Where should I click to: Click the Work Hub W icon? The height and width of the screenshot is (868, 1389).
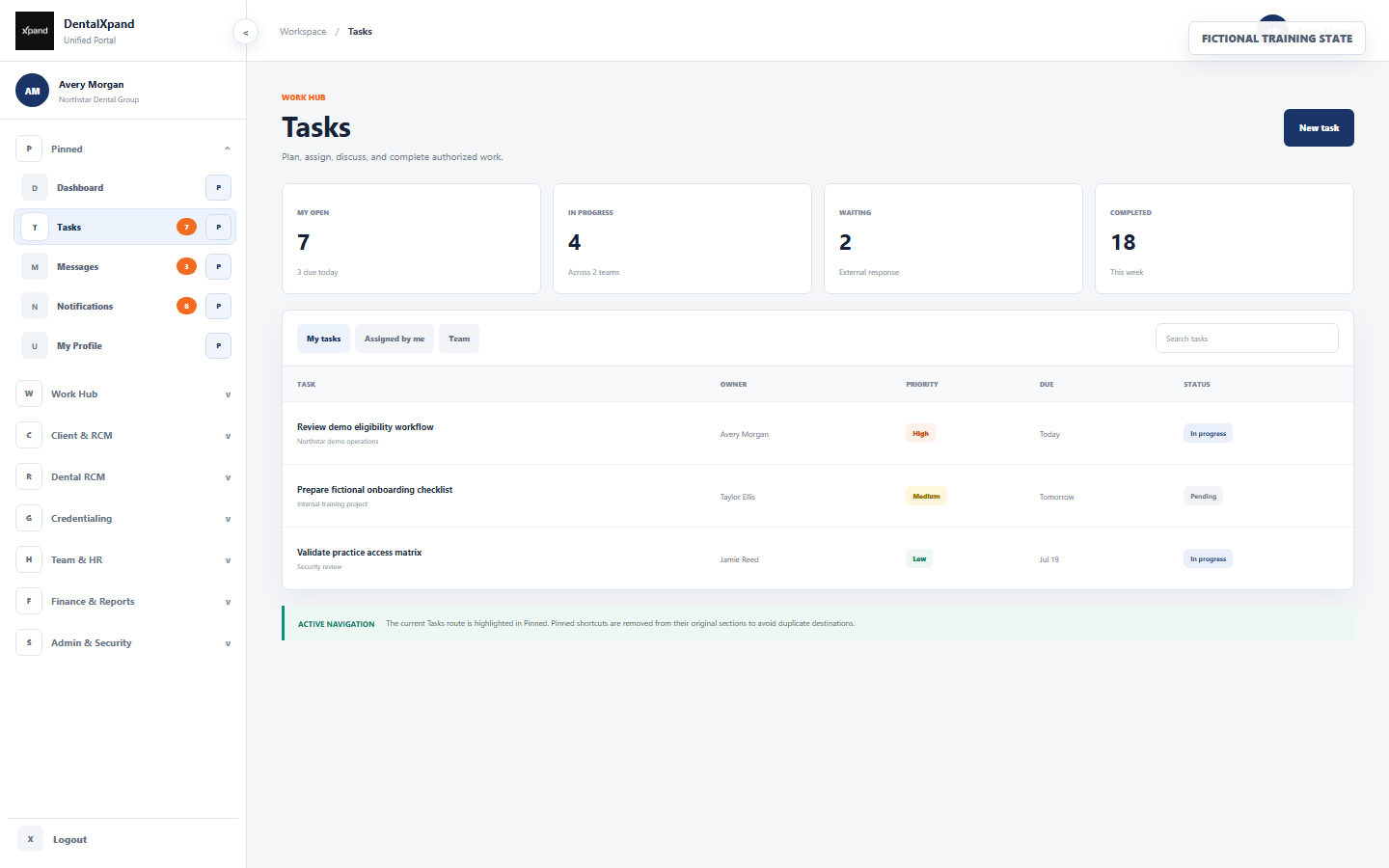(29, 393)
